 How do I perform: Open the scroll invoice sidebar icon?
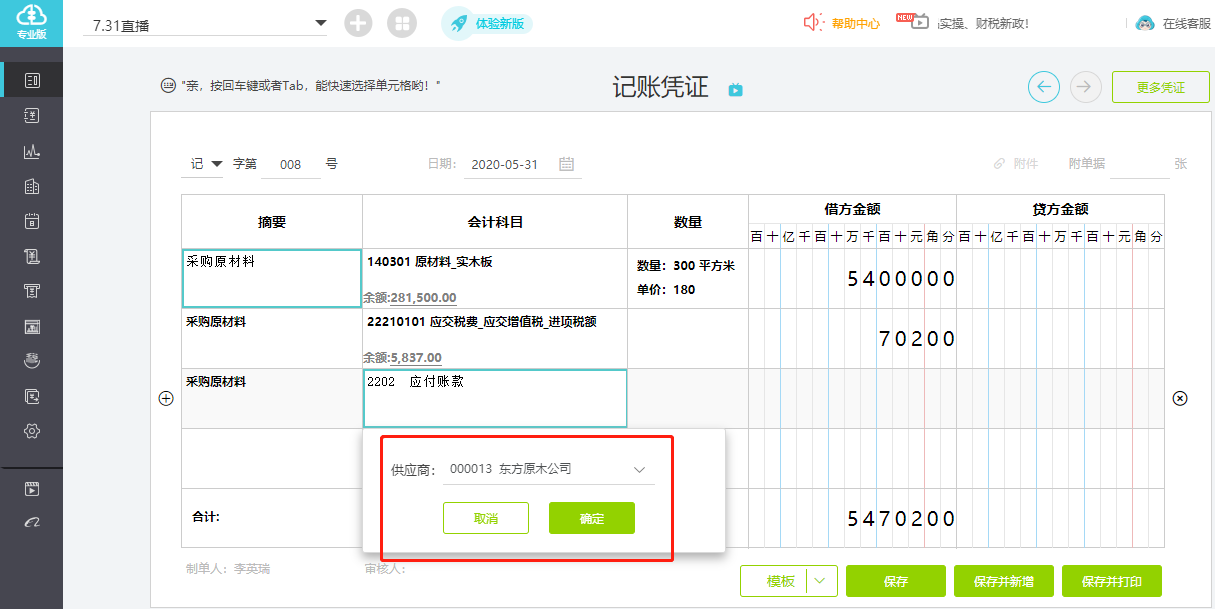coord(31,256)
